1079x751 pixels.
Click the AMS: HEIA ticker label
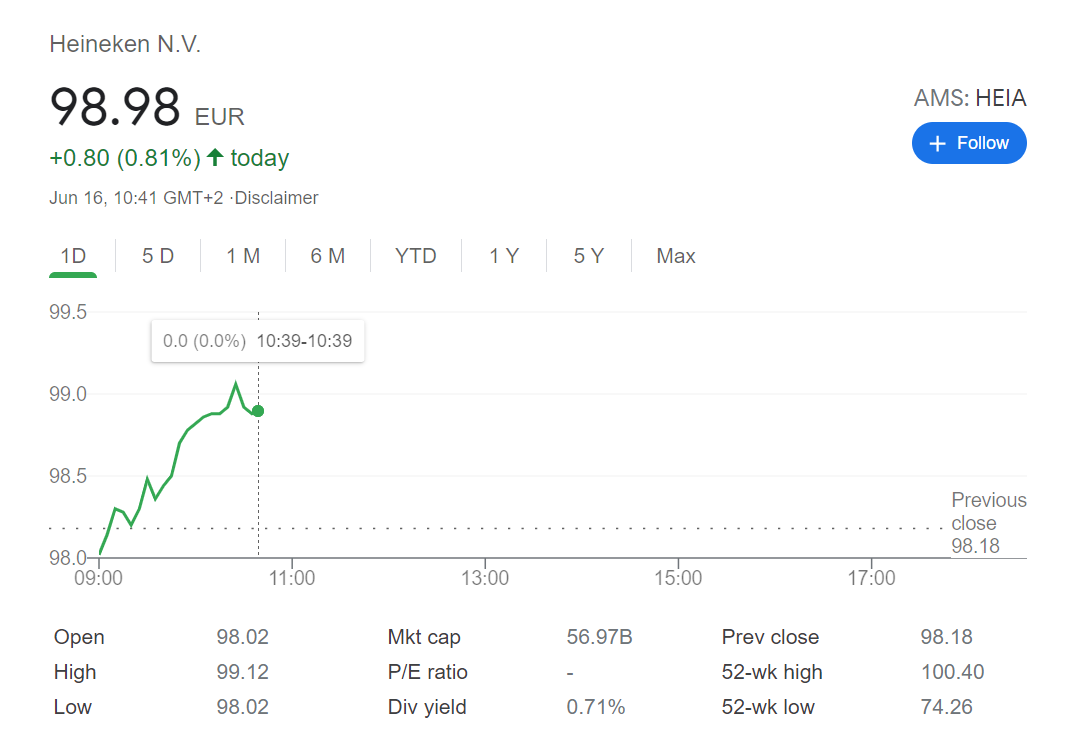(969, 98)
